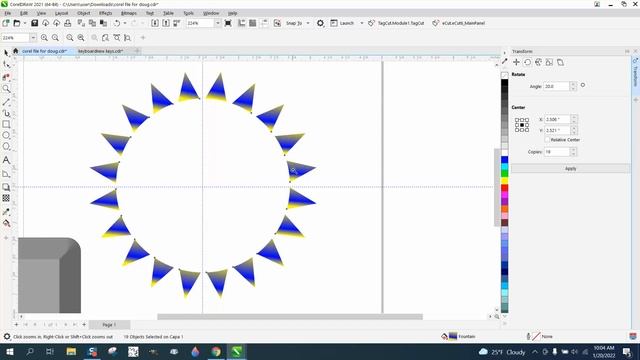The image size is (640, 360).
Task: Switch to Skew mode in Transform docker
Action: pos(560,62)
